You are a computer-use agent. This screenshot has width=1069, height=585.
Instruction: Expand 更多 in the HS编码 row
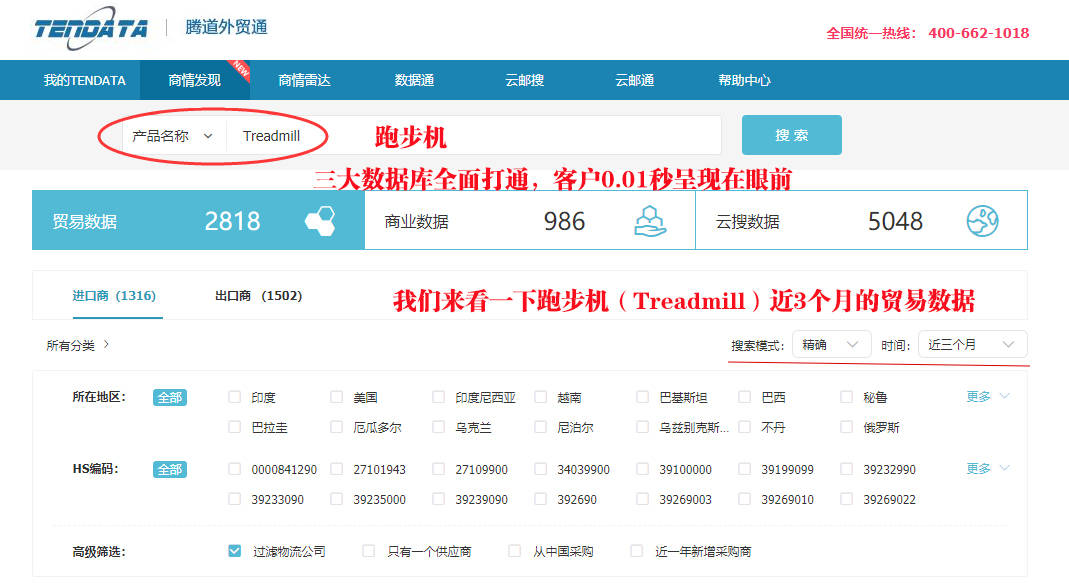click(x=988, y=469)
